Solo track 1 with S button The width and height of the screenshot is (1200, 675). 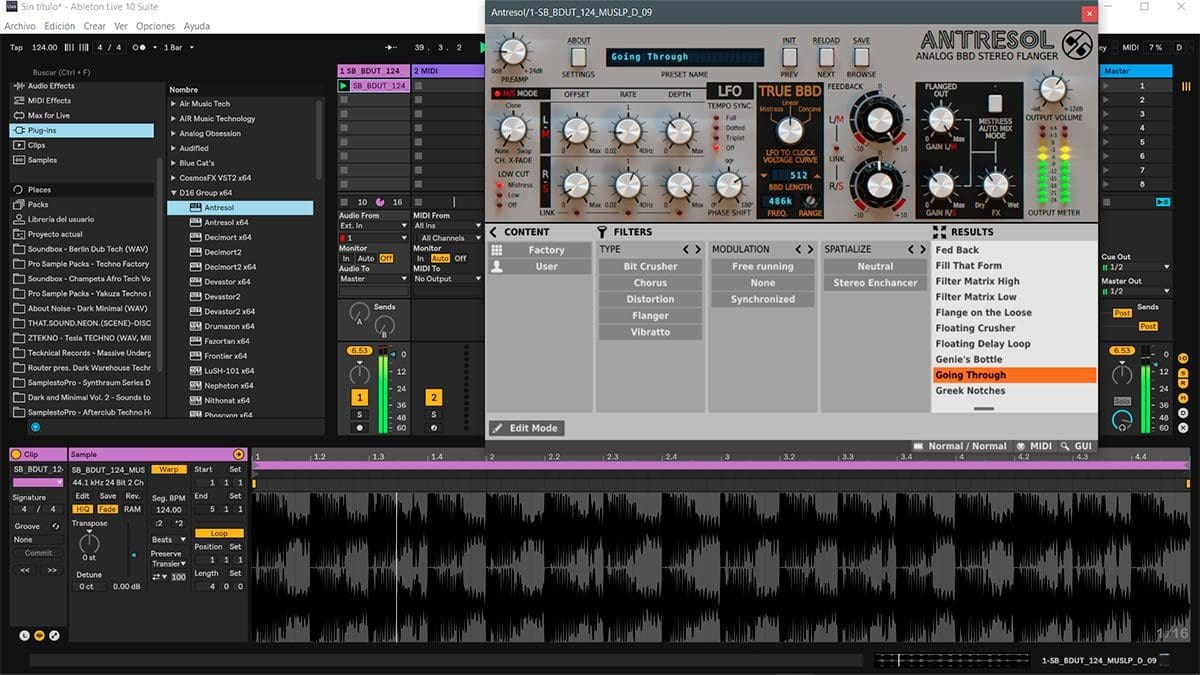pos(360,414)
